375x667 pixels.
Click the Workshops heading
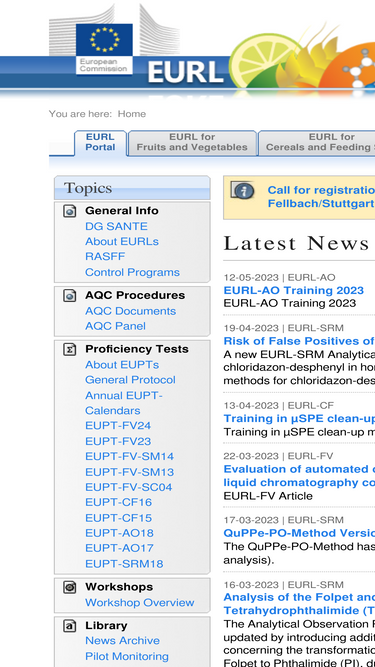pyautogui.click(x=119, y=587)
